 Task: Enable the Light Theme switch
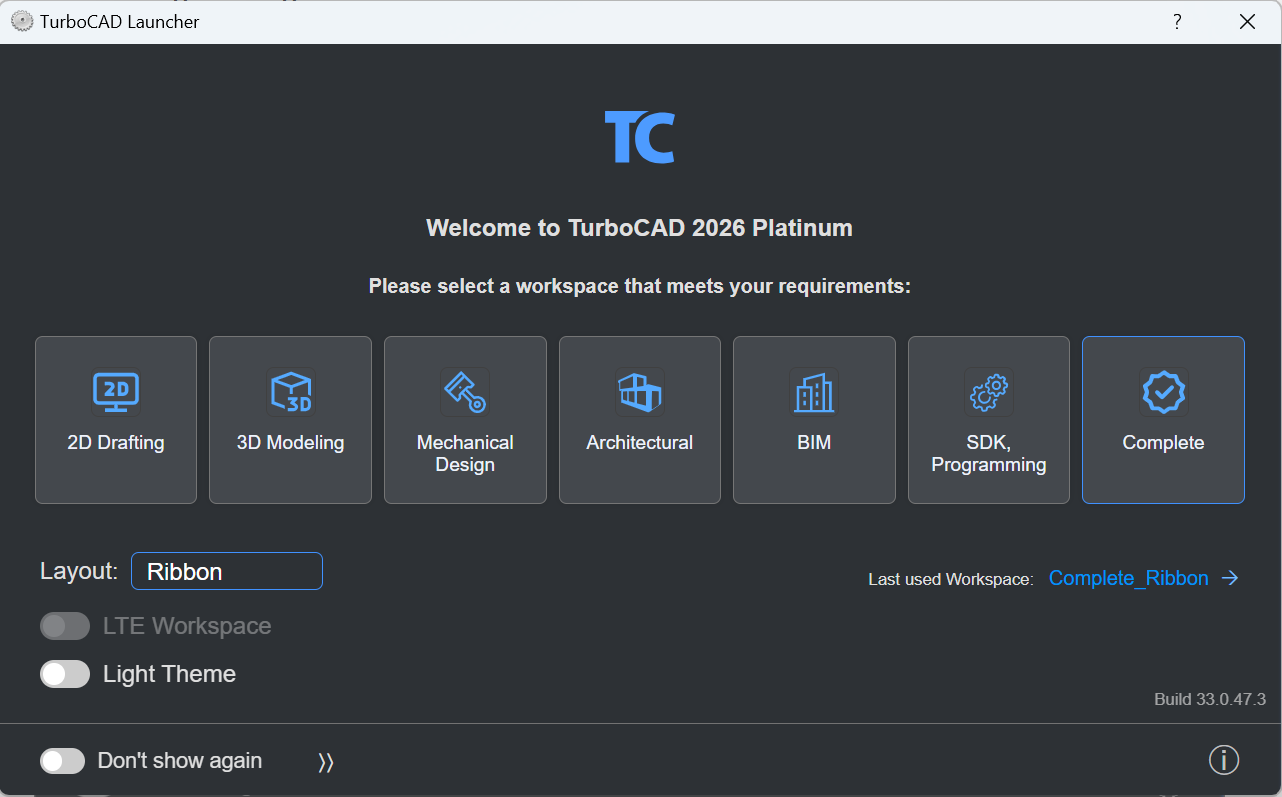65,674
